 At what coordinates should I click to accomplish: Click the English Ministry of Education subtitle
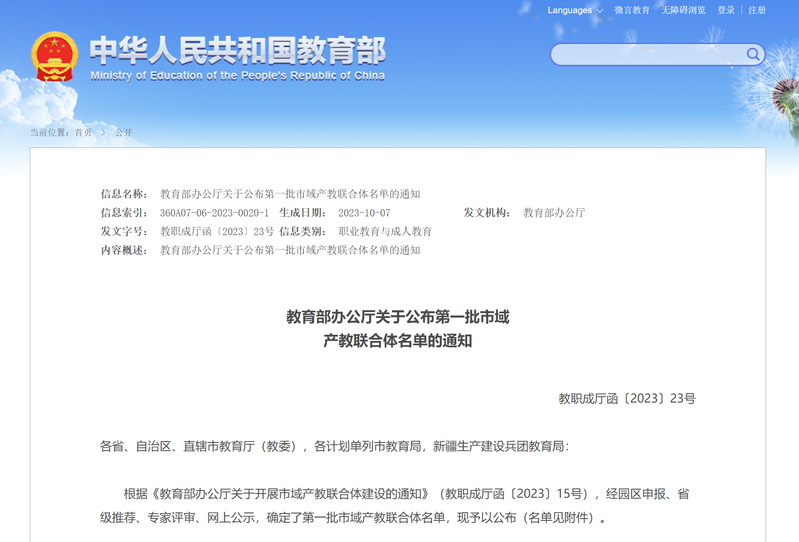coord(237,75)
